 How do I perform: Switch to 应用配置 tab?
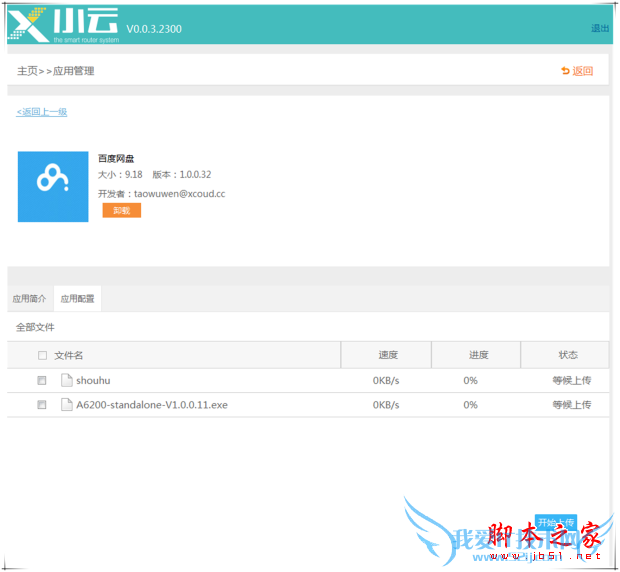point(78,299)
